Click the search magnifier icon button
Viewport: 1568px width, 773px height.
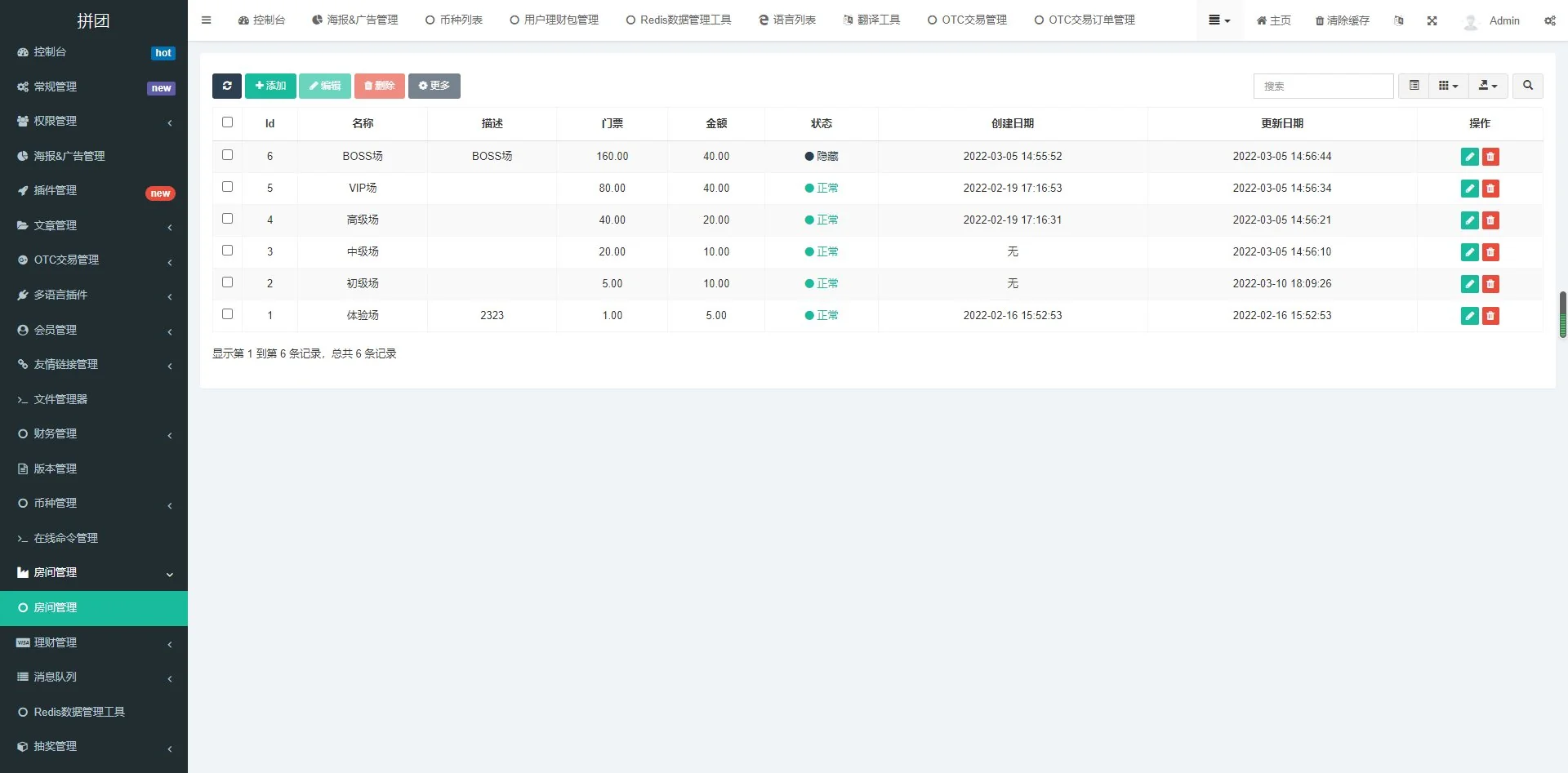tap(1527, 86)
